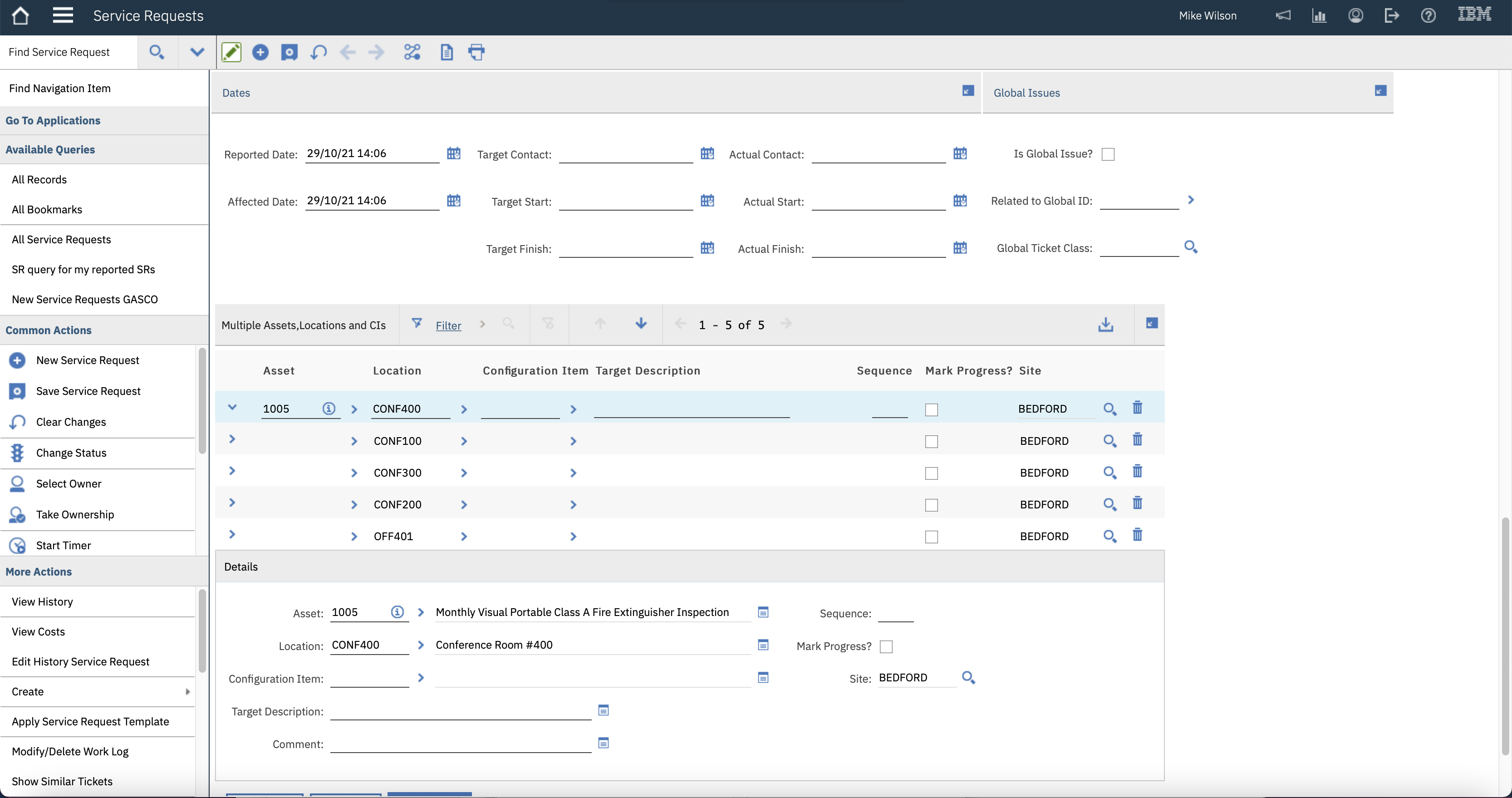Click the search magnifier next to Find Service Request
Viewport: 1512px width, 798px height.
(156, 52)
